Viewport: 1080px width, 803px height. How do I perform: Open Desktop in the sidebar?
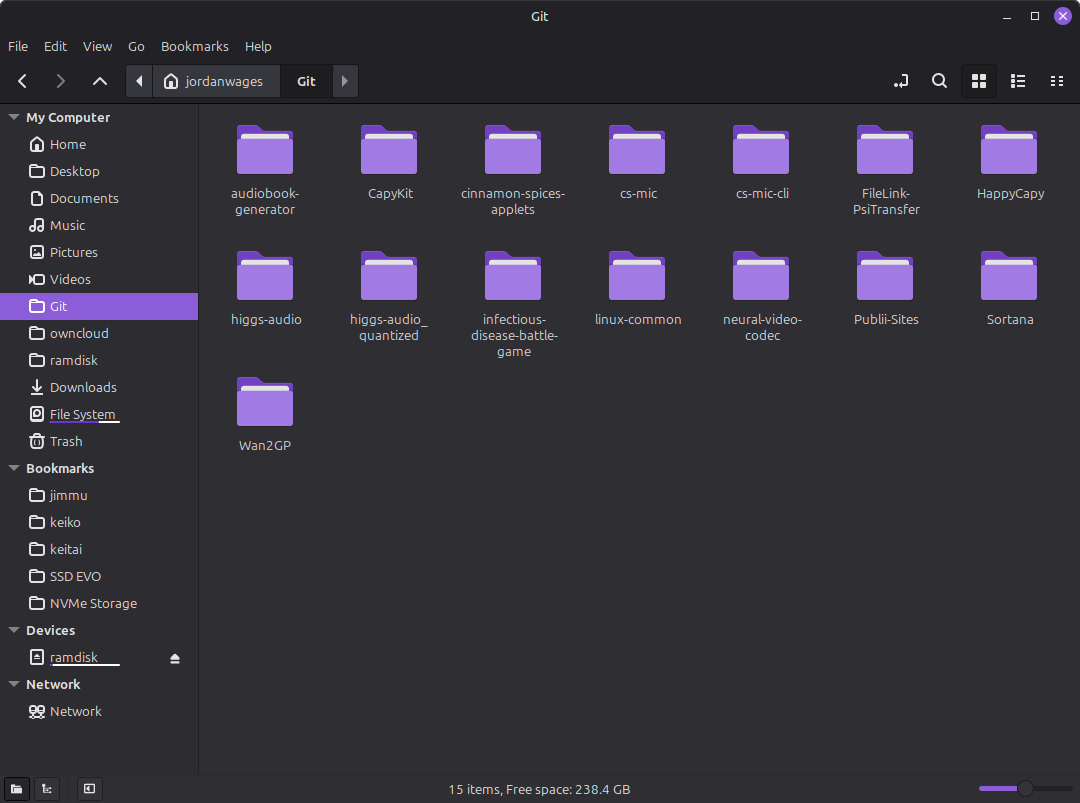(99, 171)
